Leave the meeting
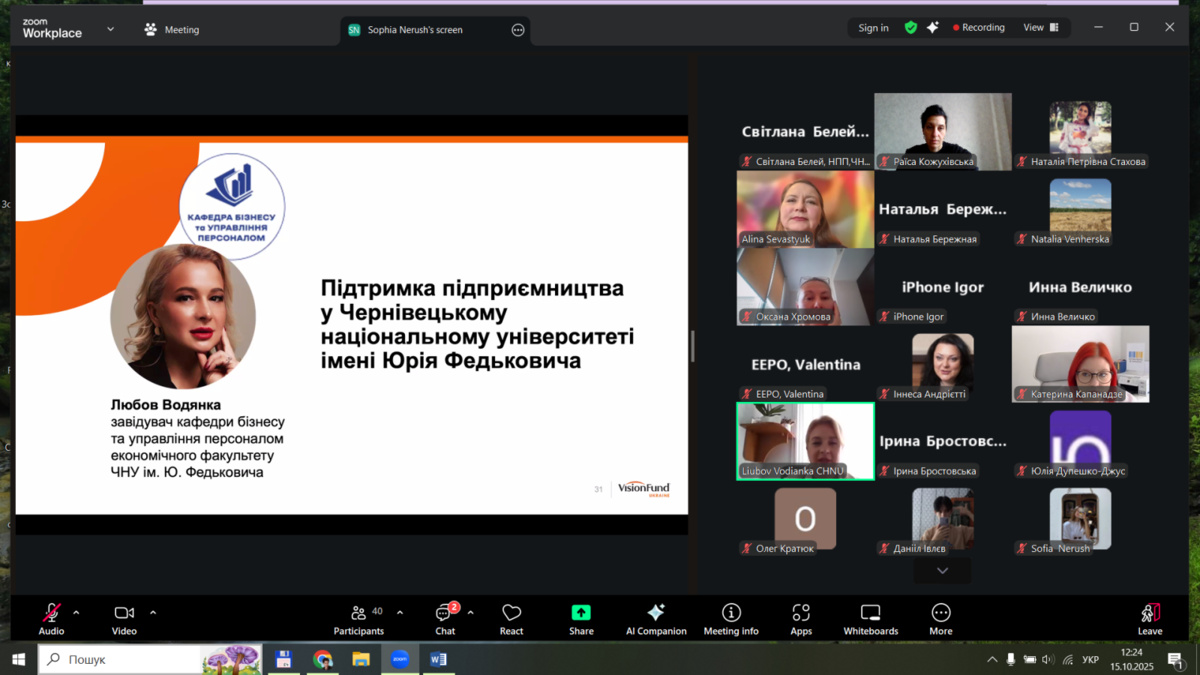The image size is (1200, 675). coord(1150,618)
